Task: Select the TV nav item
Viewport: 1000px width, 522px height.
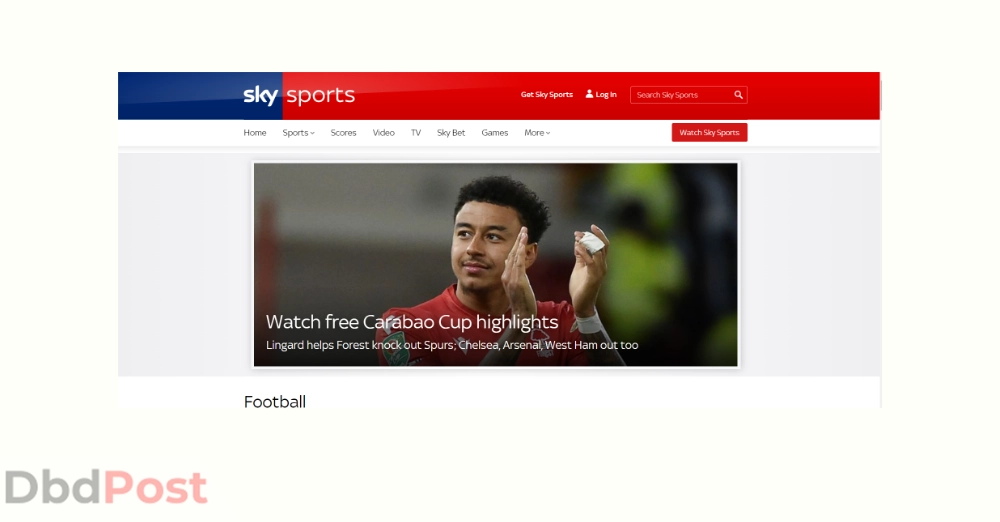Action: (x=416, y=133)
